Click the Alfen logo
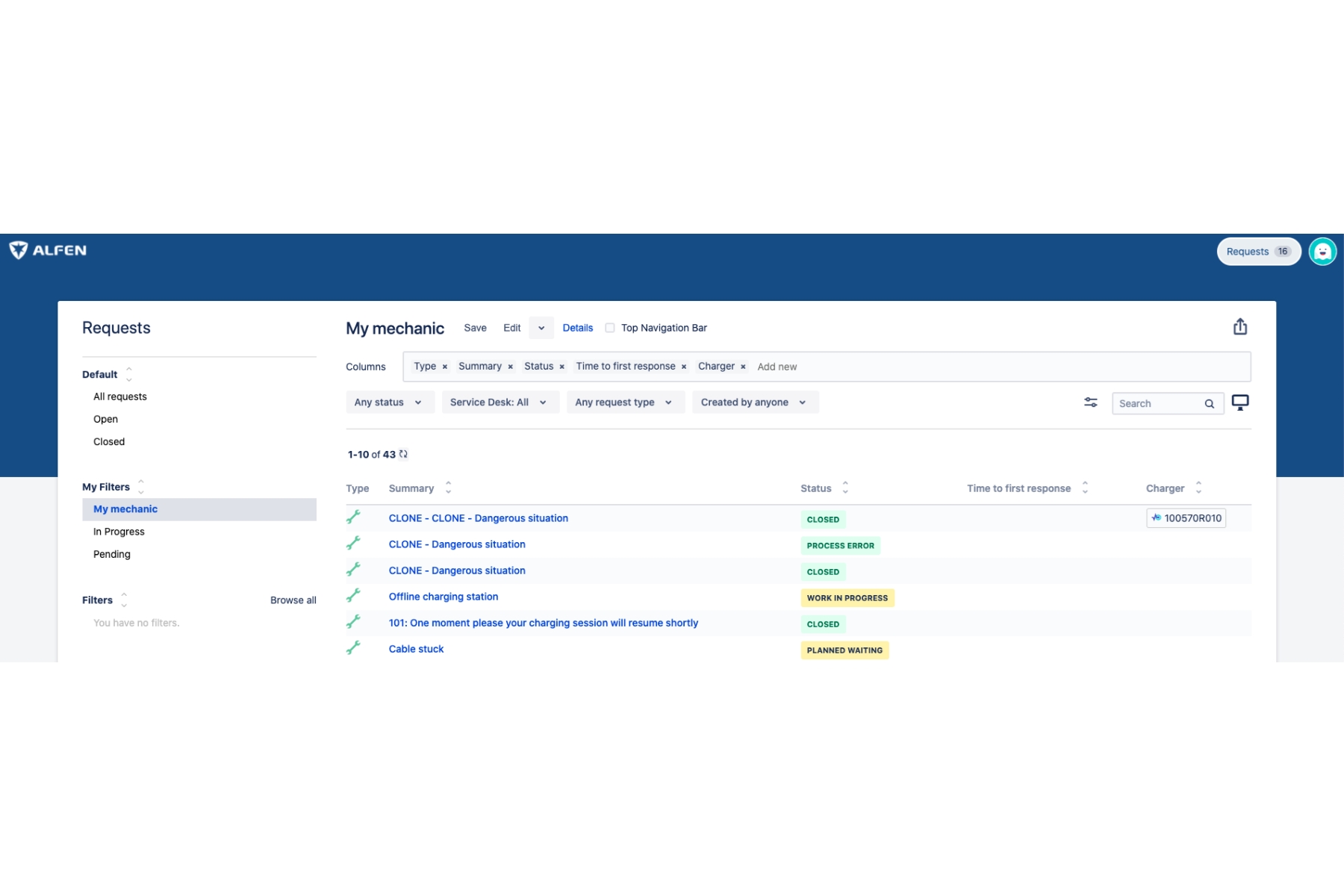 pos(49,250)
